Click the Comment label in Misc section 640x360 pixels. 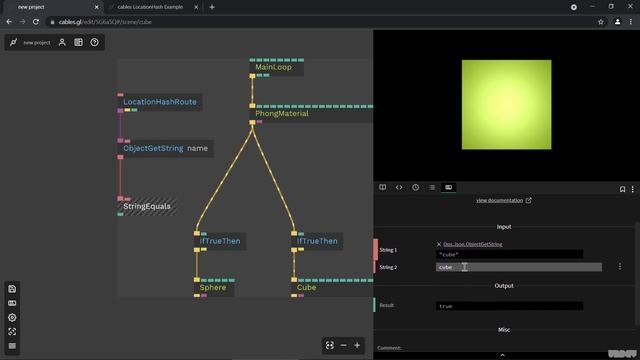click(x=389, y=348)
